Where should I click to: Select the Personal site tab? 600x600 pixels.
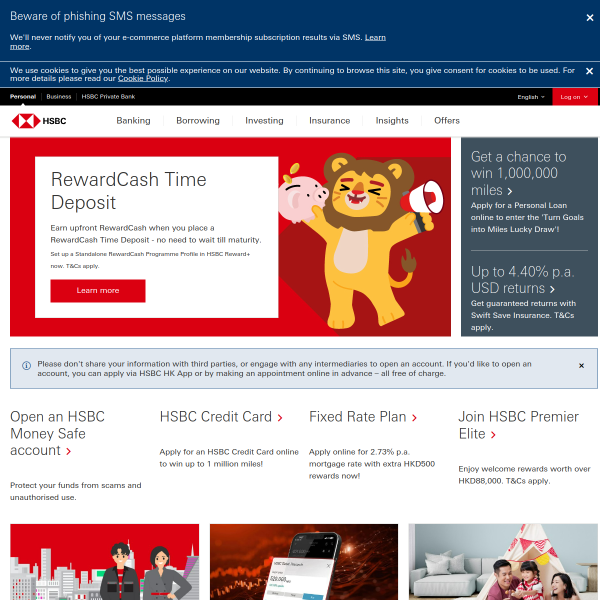click(x=23, y=97)
